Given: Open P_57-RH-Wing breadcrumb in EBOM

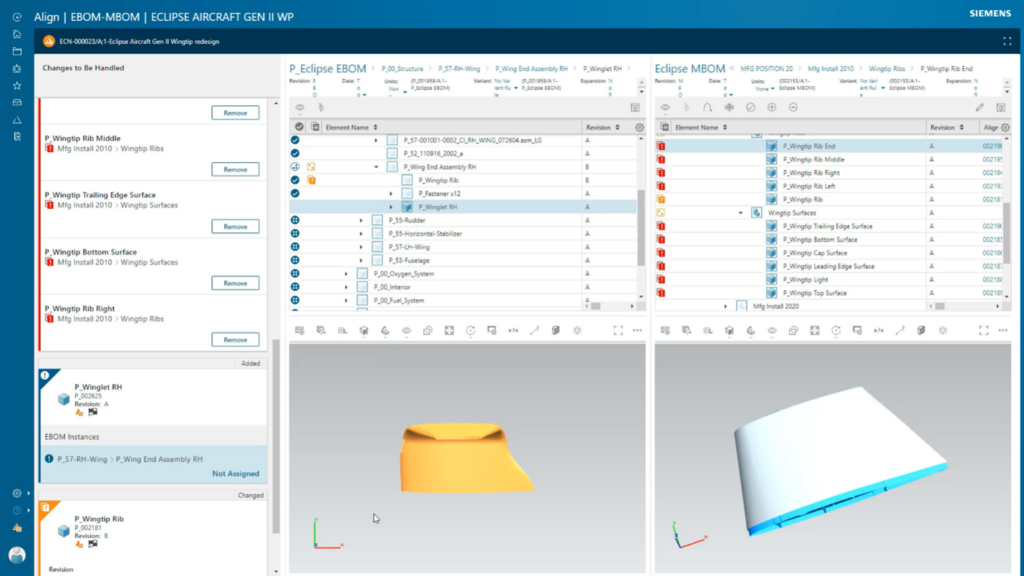Looking at the screenshot, I should [459, 69].
